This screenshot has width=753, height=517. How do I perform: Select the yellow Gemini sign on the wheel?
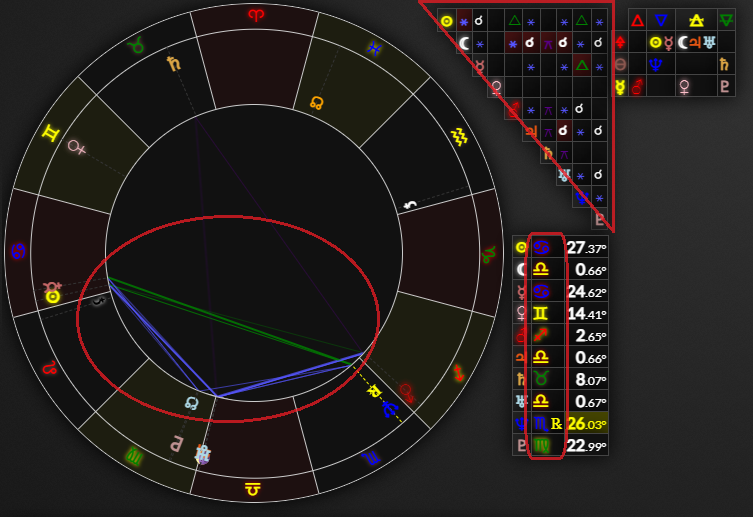pyautogui.click(x=48, y=134)
